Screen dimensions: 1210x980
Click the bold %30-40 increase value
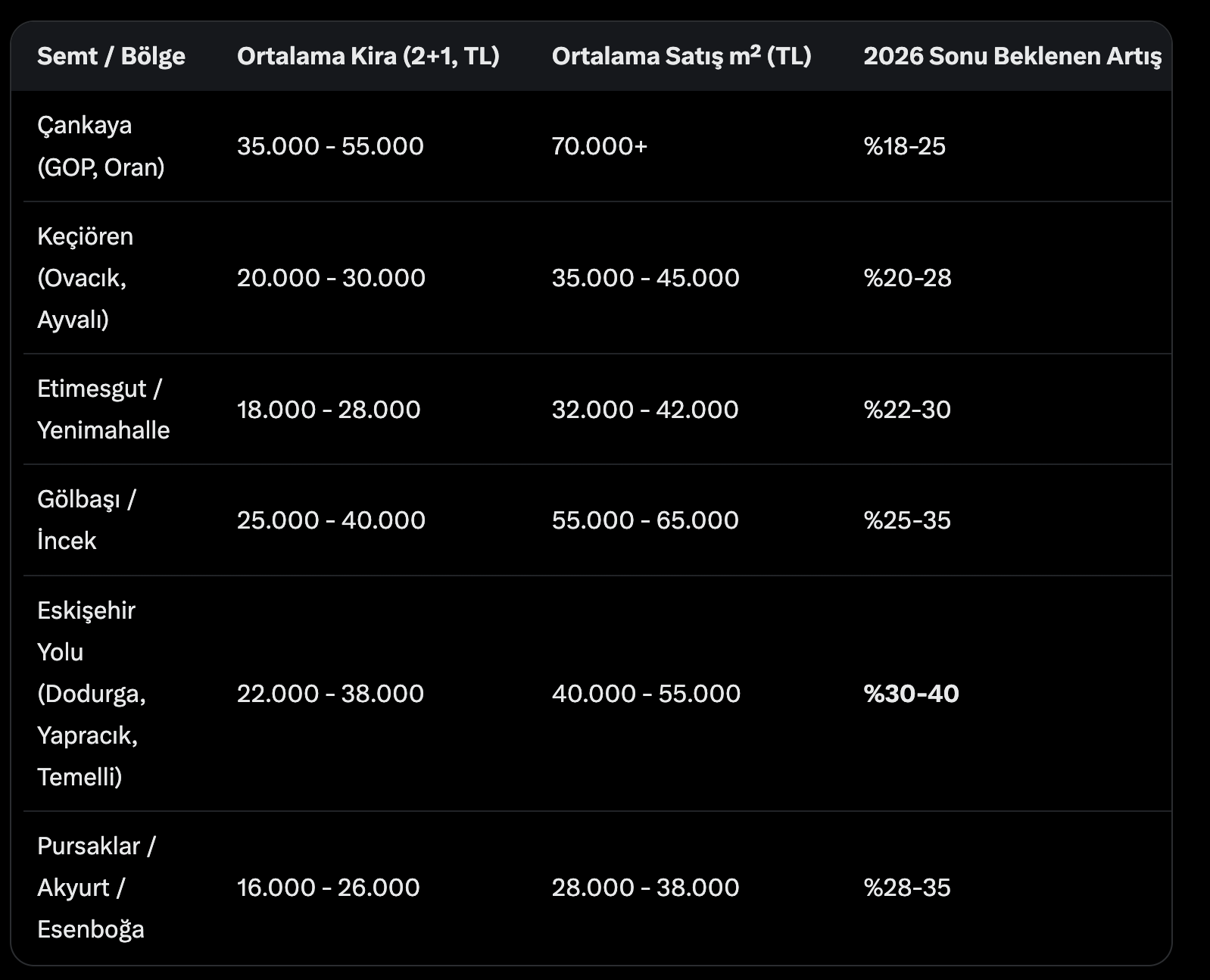tap(911, 693)
